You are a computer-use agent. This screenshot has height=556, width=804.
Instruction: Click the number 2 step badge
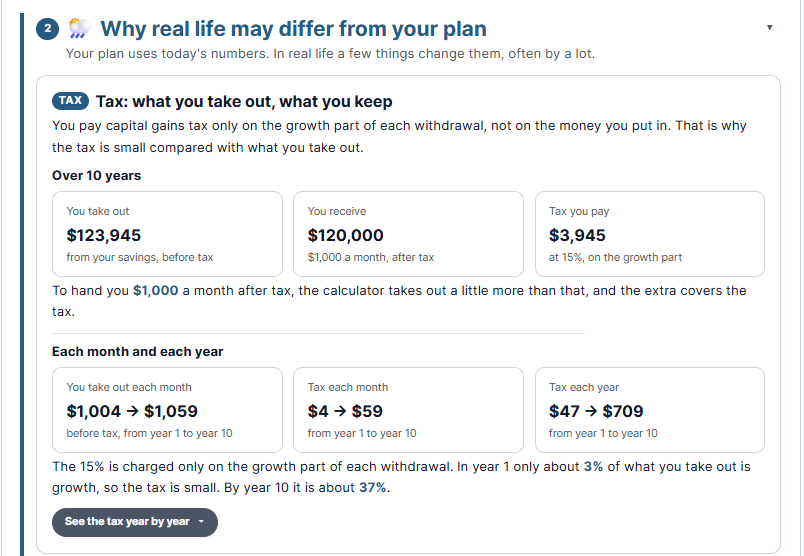point(47,28)
